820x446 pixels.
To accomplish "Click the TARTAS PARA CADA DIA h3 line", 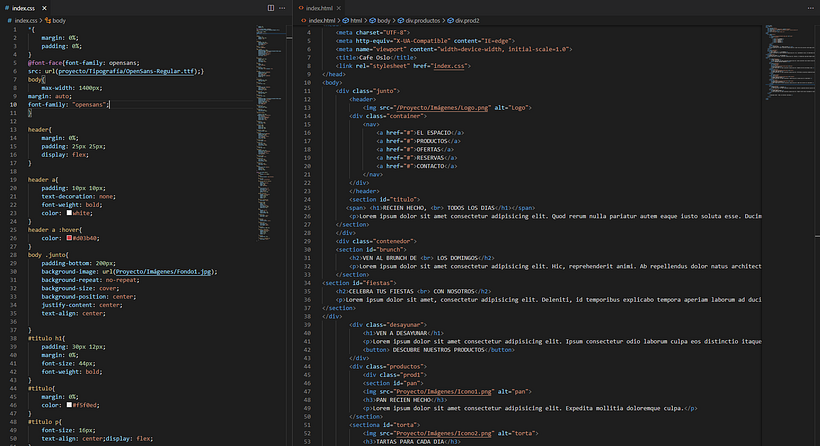I will [412, 442].
